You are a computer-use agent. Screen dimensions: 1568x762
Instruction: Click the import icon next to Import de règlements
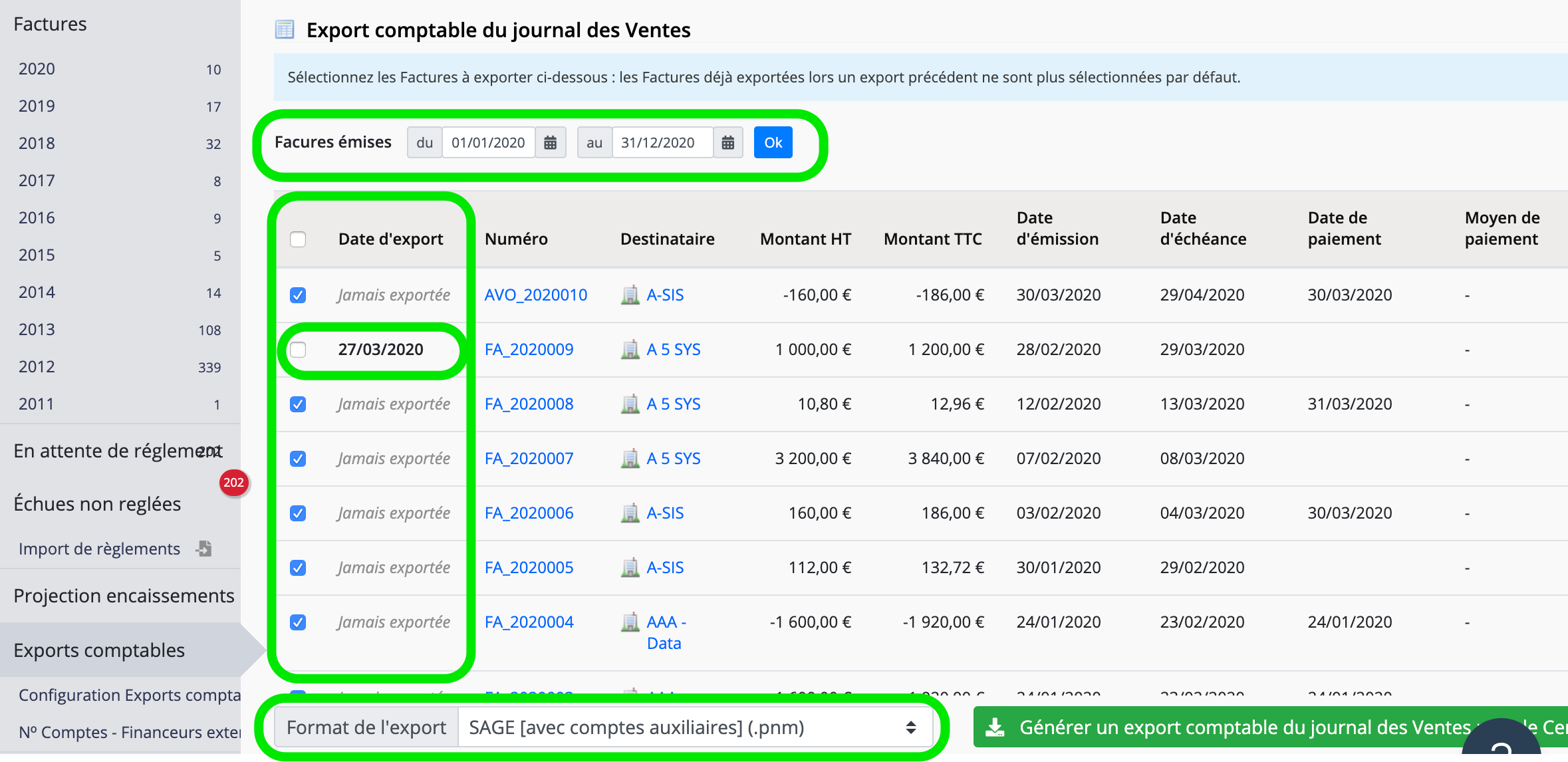(204, 548)
